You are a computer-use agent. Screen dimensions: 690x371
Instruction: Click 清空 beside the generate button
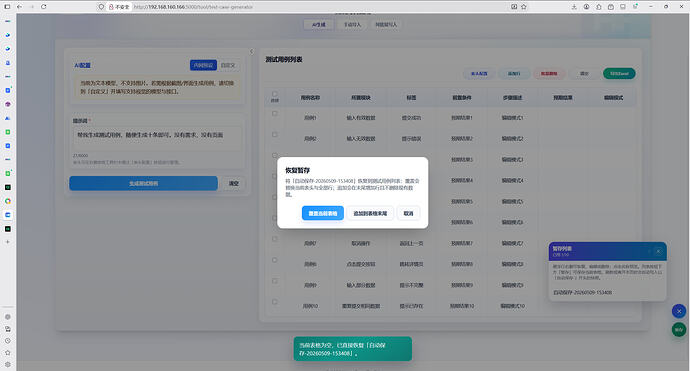[234, 184]
